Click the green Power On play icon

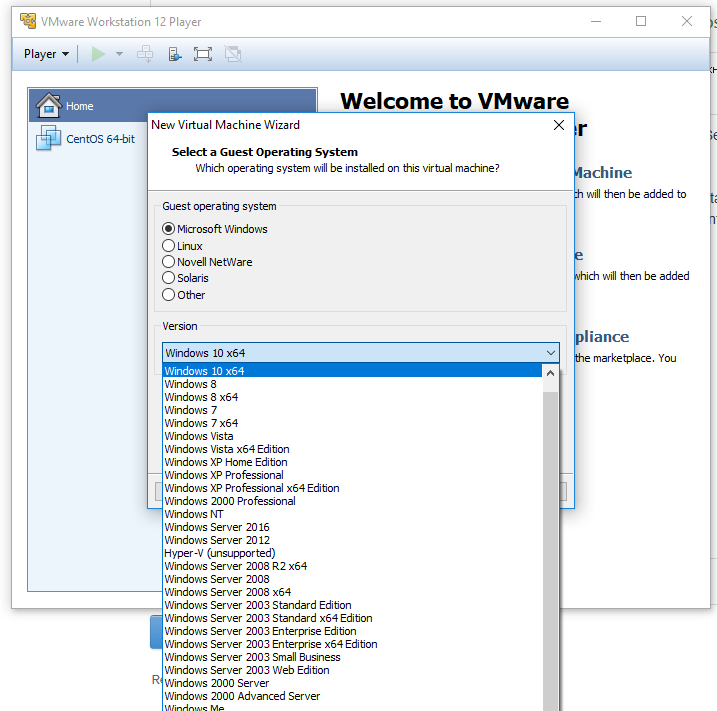(98, 54)
